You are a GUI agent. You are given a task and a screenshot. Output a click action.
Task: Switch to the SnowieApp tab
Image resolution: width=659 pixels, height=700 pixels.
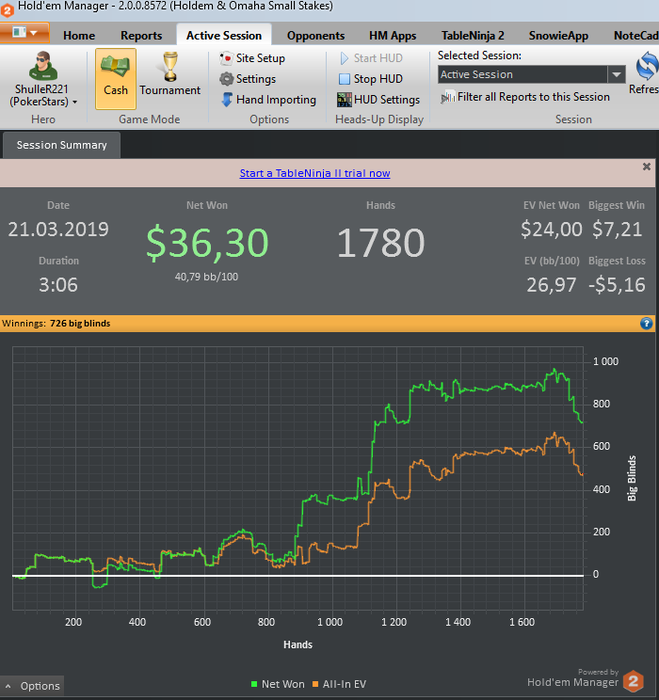pos(558,35)
